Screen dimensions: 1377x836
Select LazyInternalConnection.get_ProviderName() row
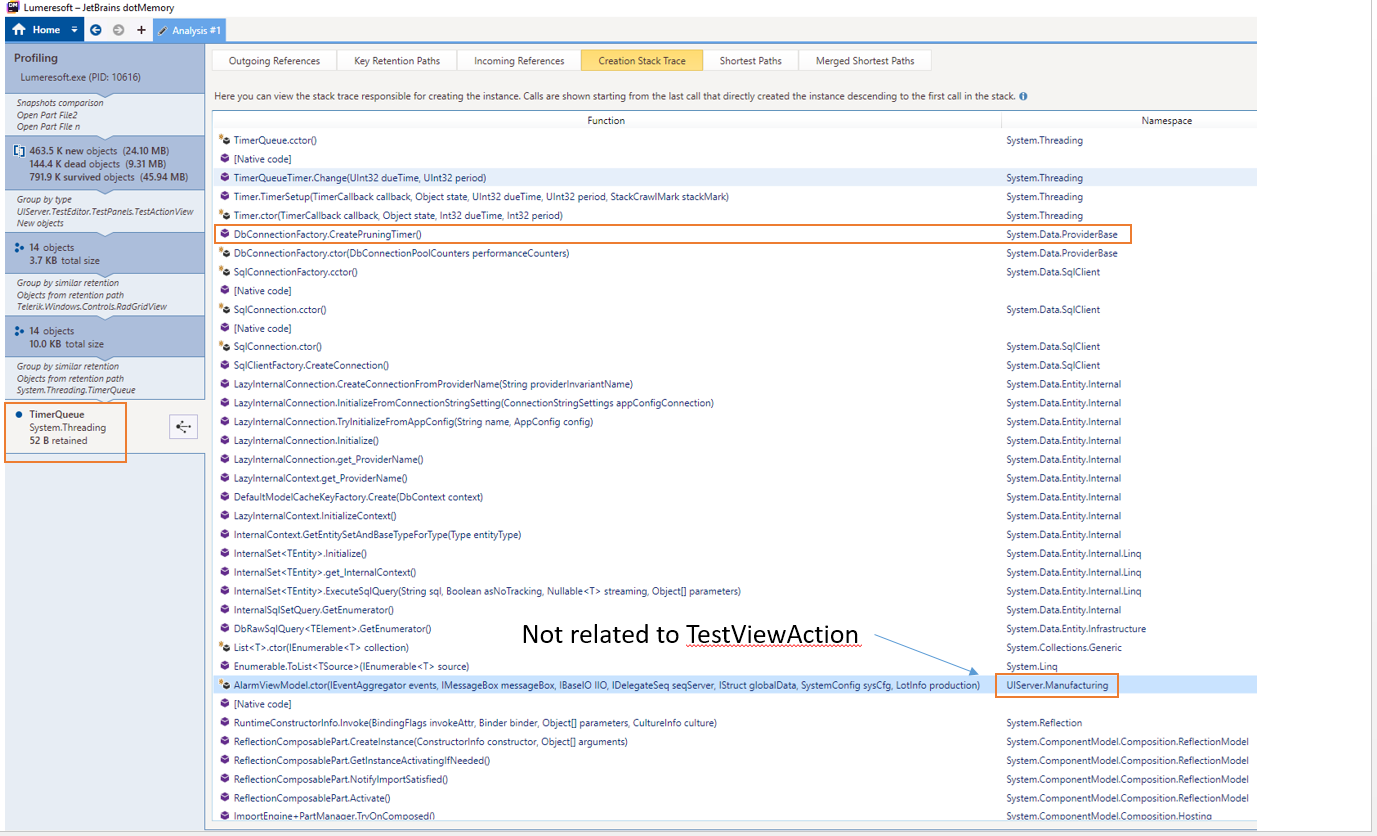pyautogui.click(x=735, y=459)
